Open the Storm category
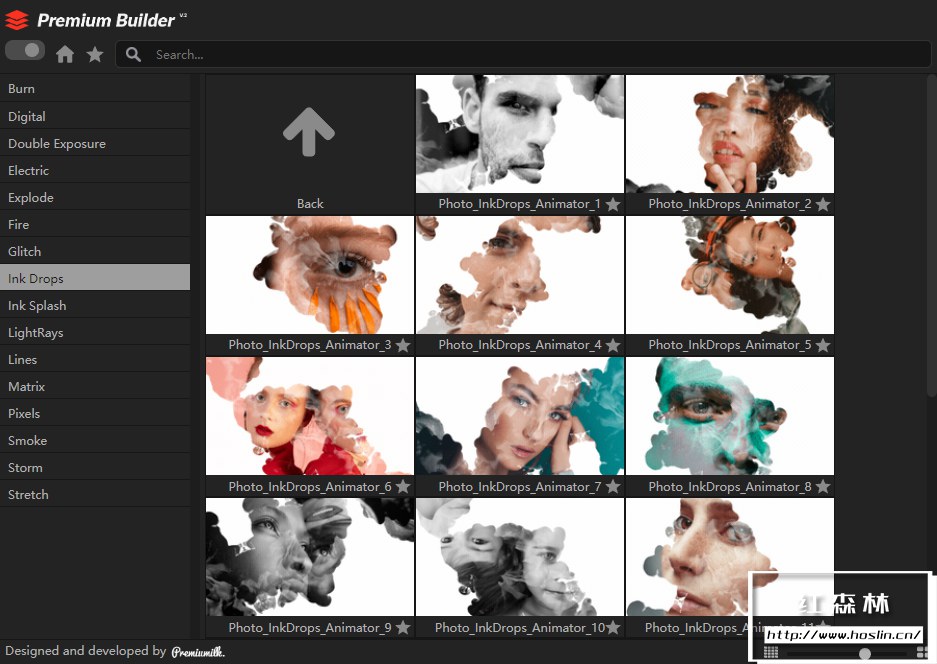 (x=95, y=467)
